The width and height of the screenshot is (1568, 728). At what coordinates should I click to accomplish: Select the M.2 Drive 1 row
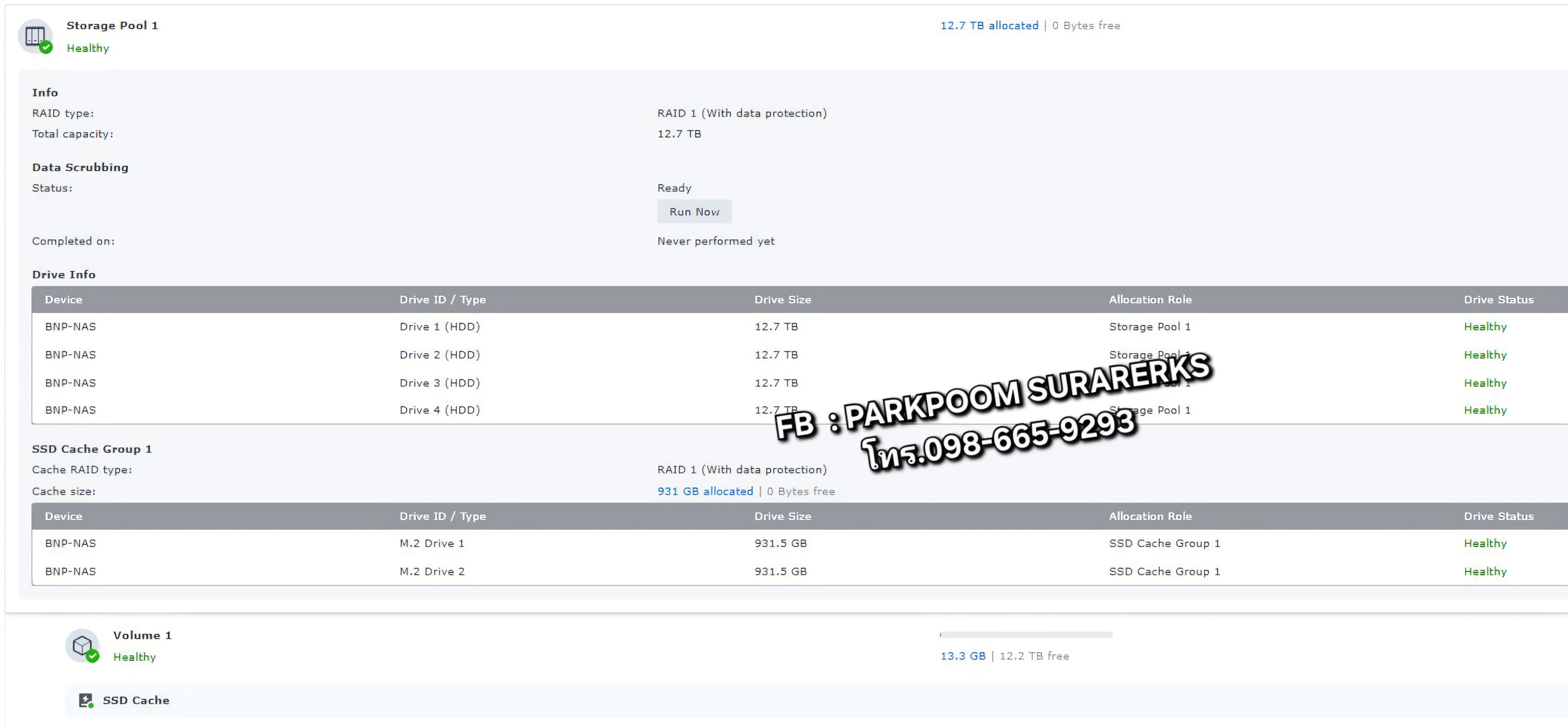[x=432, y=543]
